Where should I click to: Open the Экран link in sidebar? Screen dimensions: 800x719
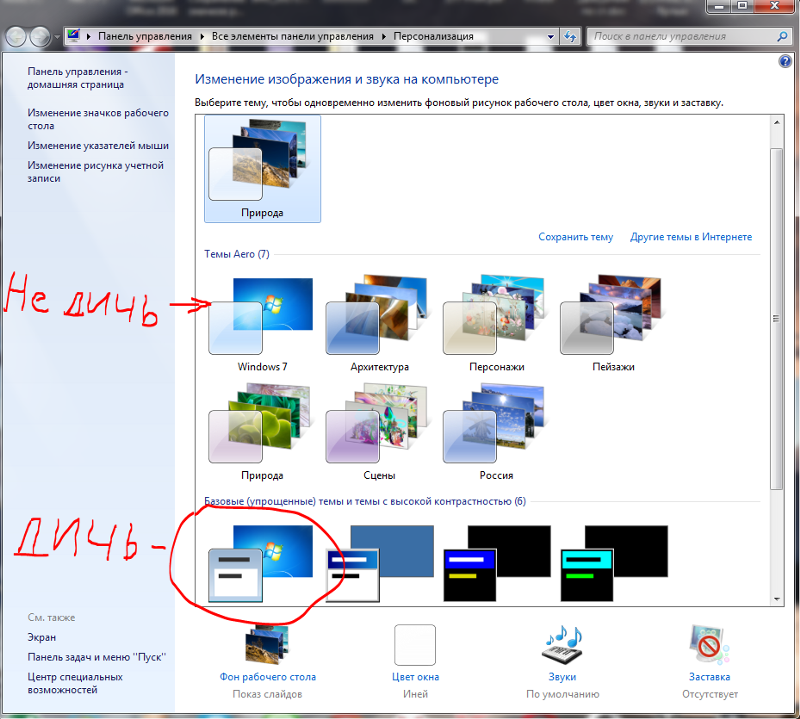click(42, 637)
